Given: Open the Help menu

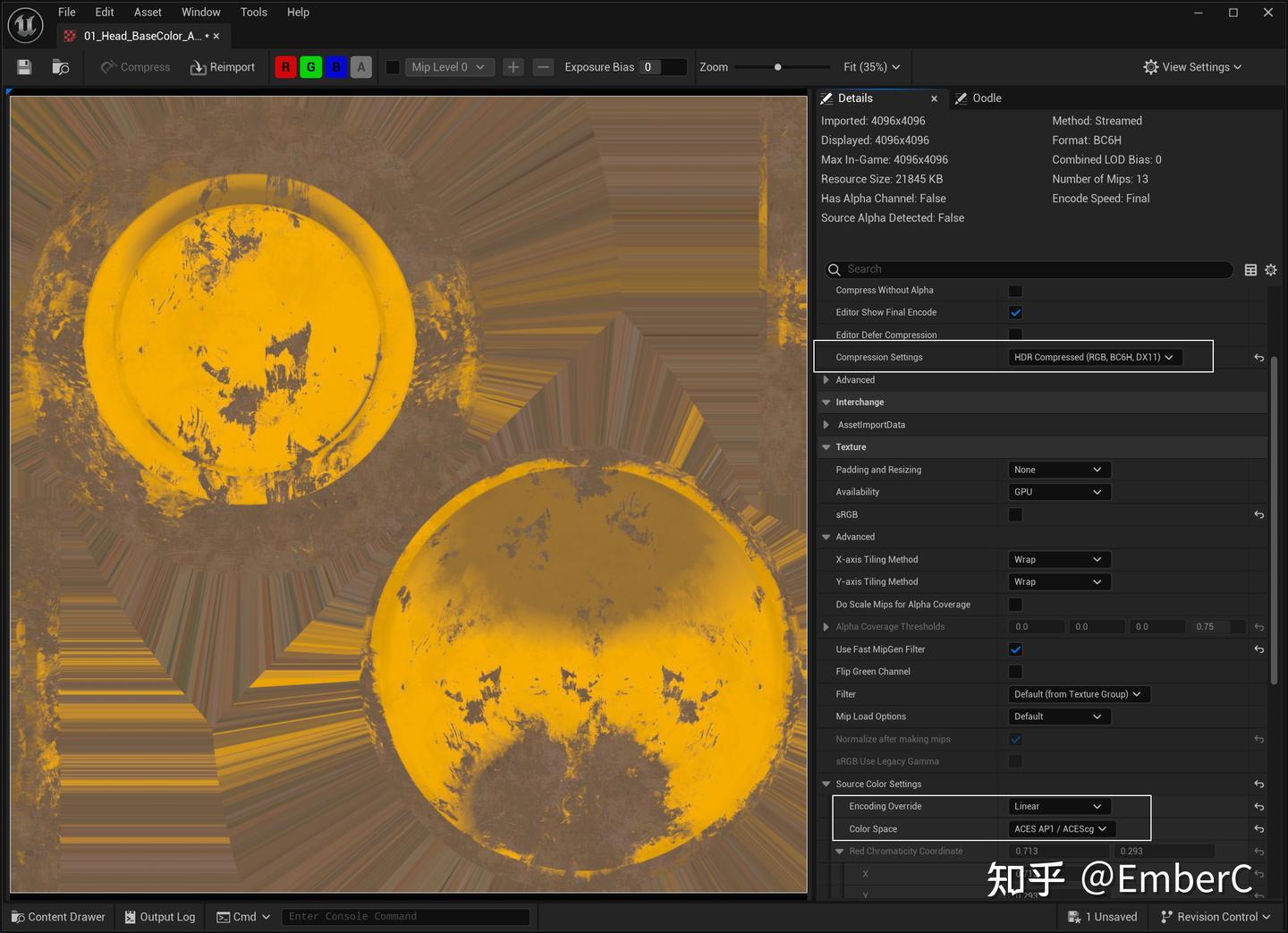Looking at the screenshot, I should (x=298, y=13).
